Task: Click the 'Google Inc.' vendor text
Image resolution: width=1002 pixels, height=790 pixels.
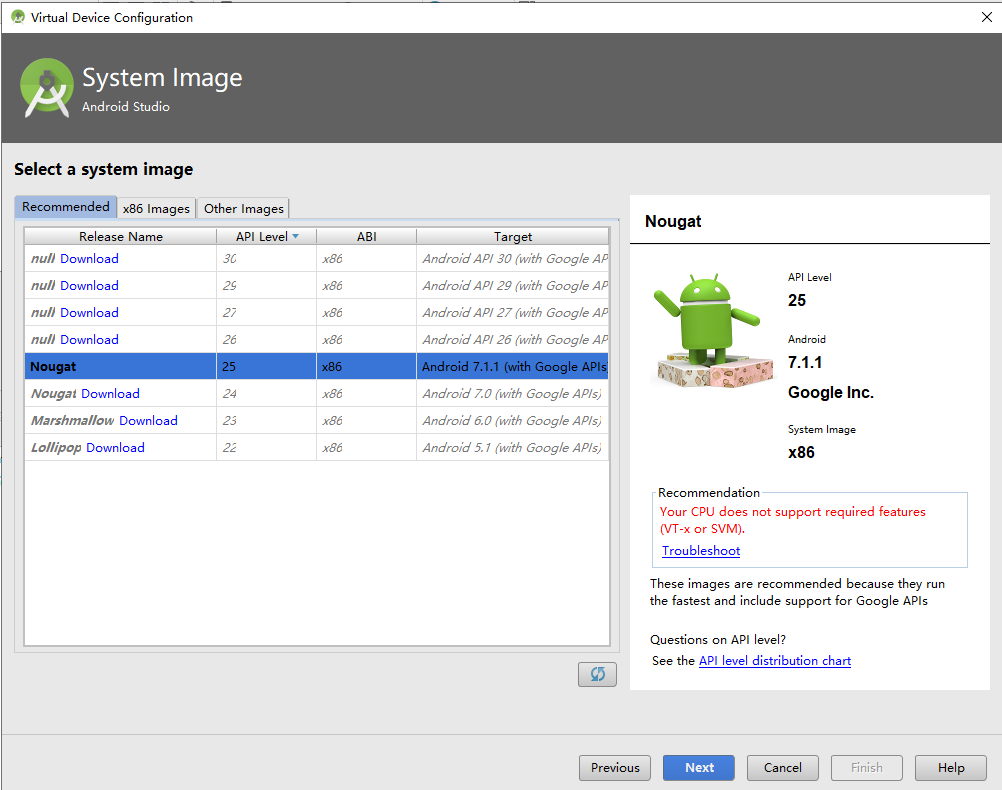Action: tap(831, 392)
